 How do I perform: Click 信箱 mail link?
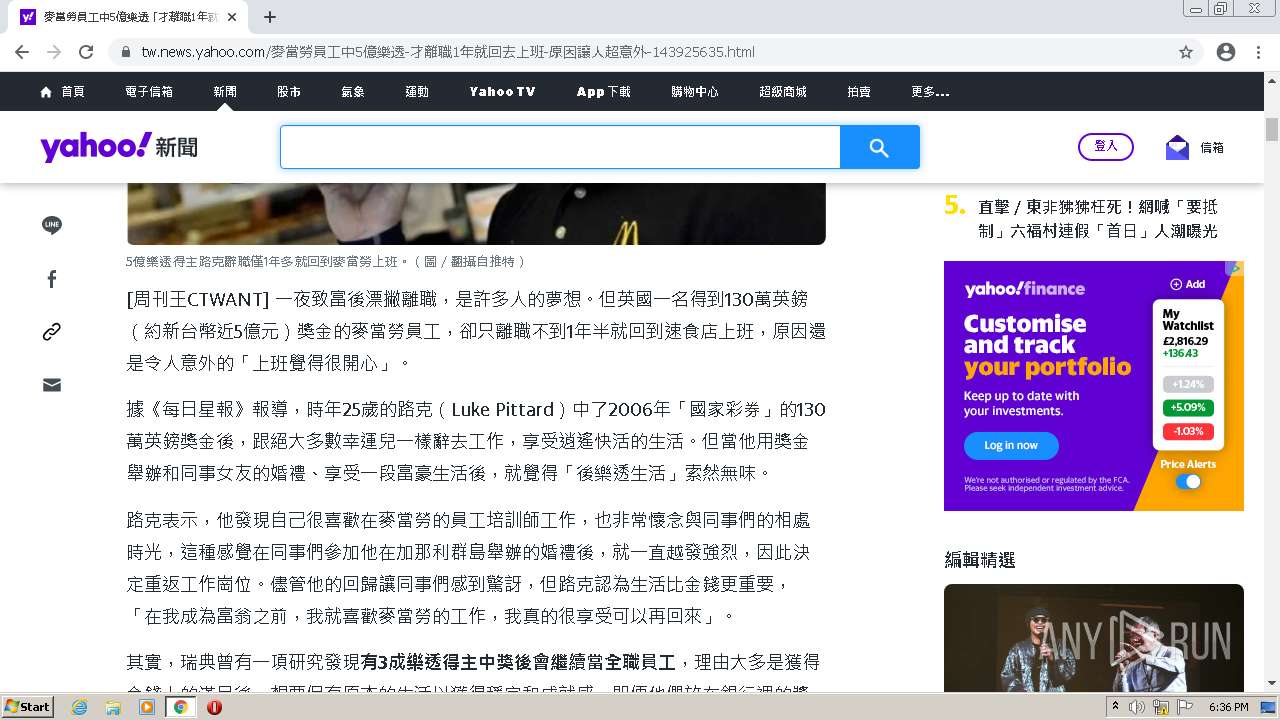click(x=1212, y=147)
